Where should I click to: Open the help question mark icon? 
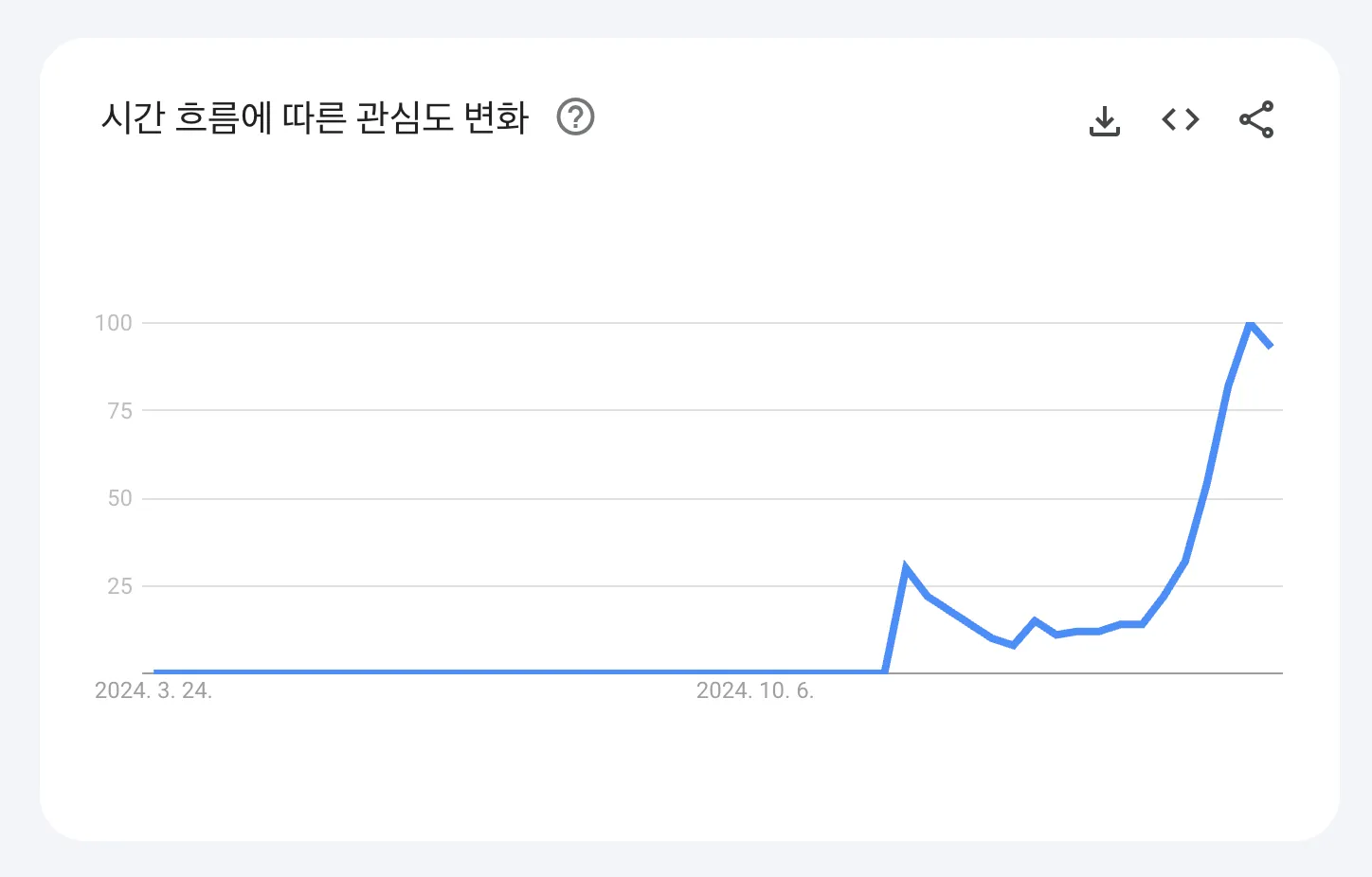(575, 117)
